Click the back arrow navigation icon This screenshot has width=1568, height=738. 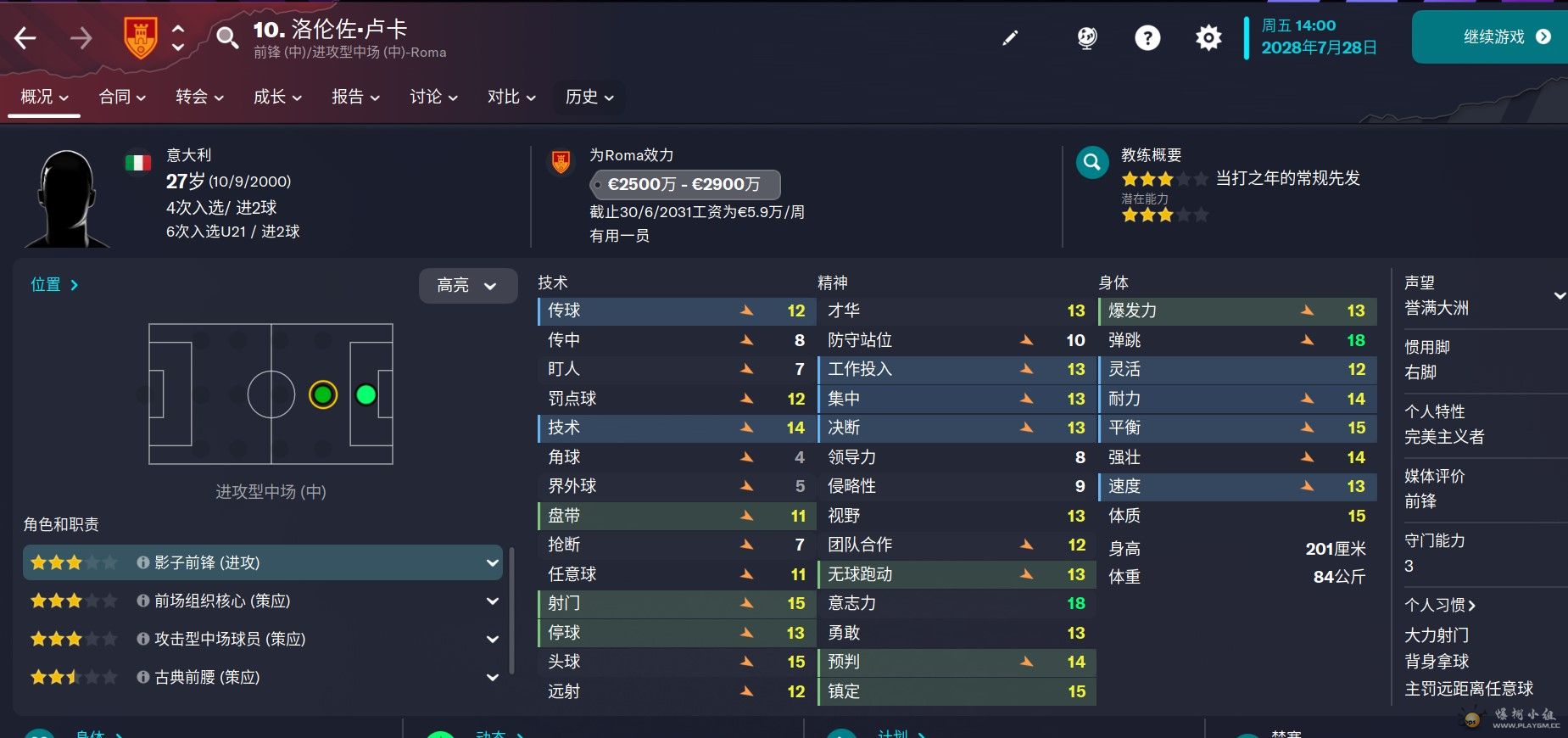pos(25,38)
